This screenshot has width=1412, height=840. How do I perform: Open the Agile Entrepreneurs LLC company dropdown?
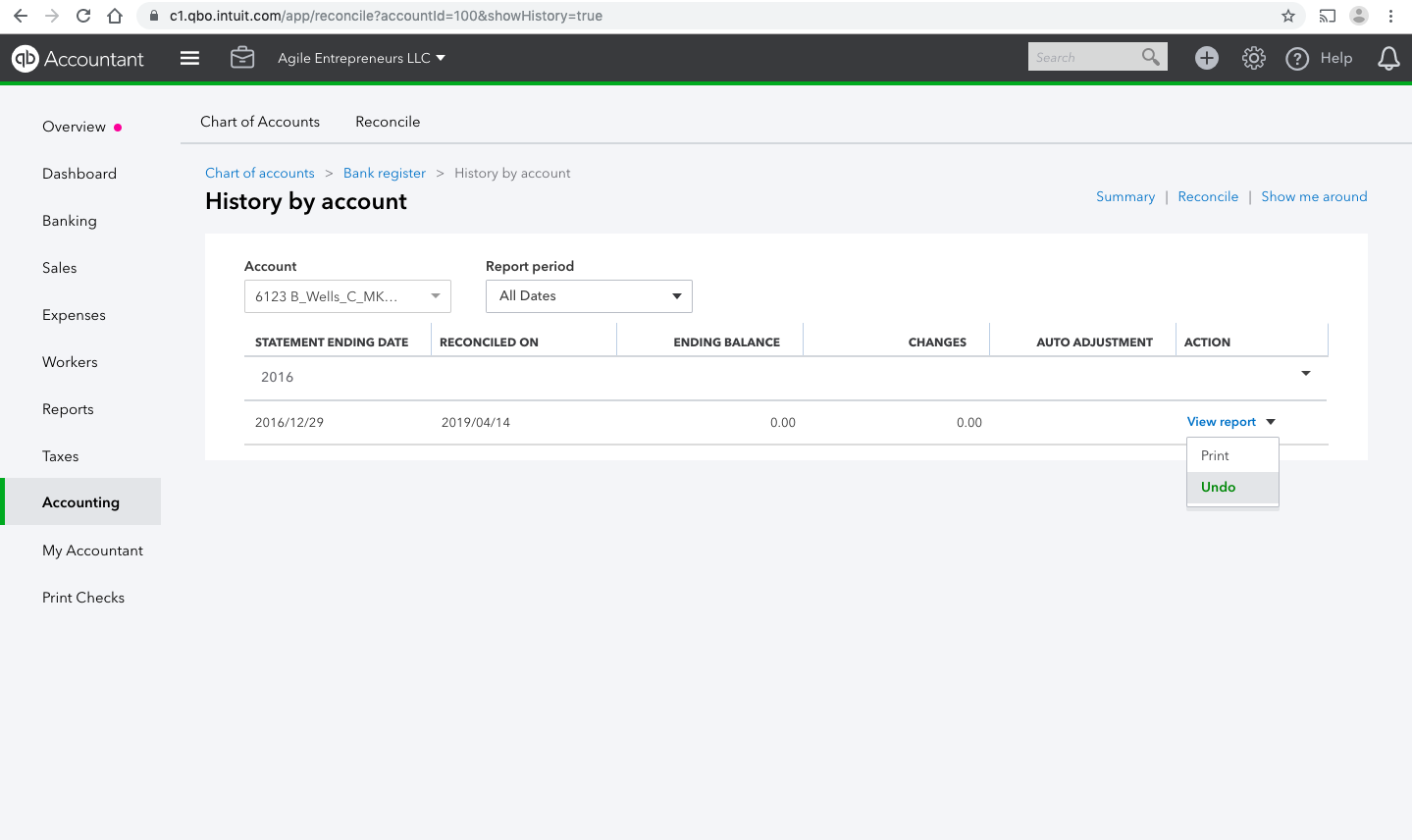(x=361, y=58)
